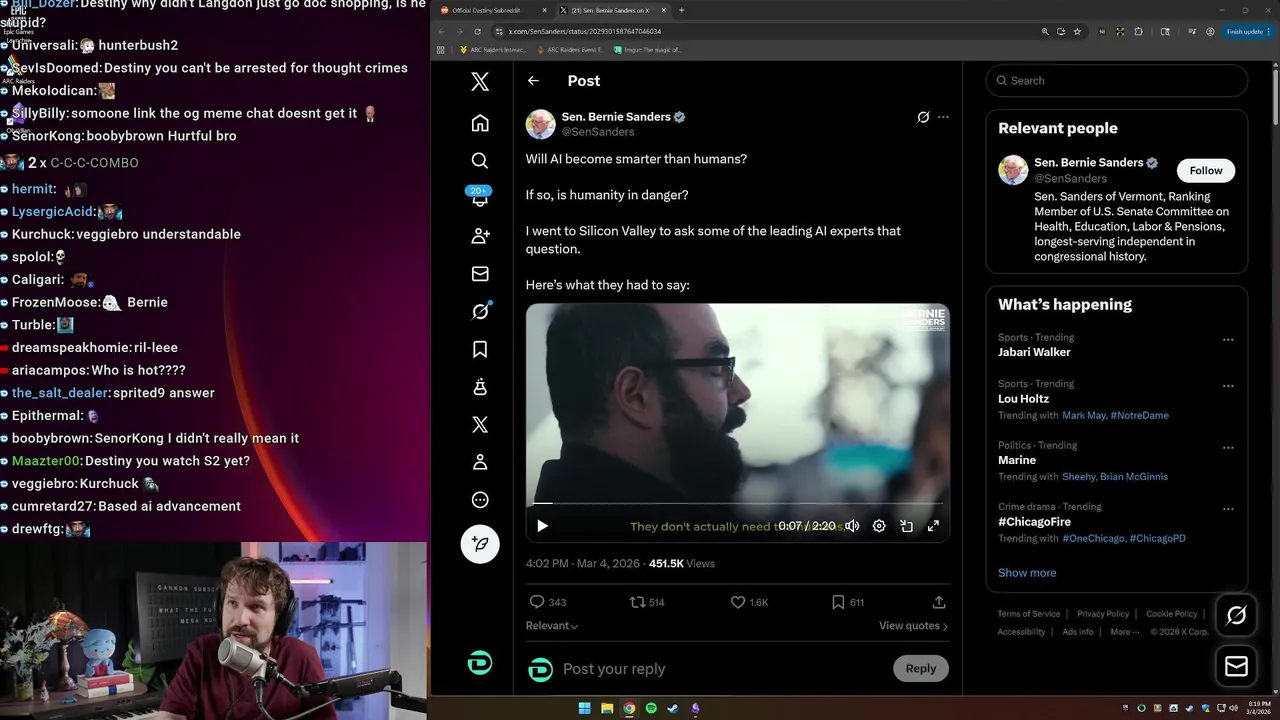Click the compose post feather button
The width and height of the screenshot is (1280, 720).
coord(480,544)
